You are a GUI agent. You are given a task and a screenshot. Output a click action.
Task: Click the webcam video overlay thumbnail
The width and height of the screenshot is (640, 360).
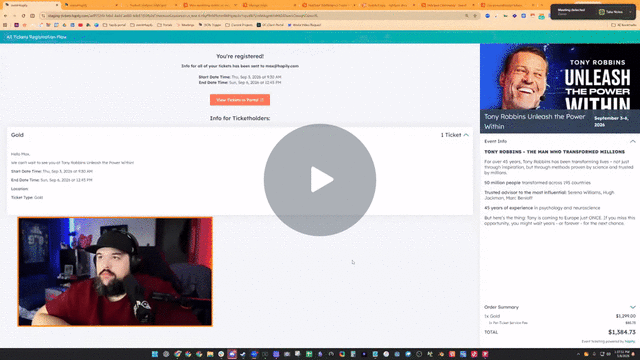pyautogui.click(x=115, y=271)
